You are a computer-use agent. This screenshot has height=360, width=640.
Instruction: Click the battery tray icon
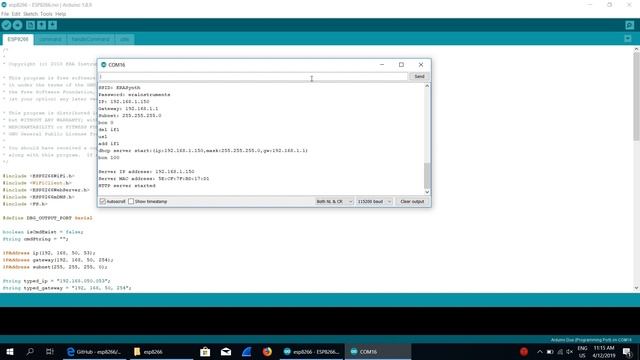pos(550,352)
